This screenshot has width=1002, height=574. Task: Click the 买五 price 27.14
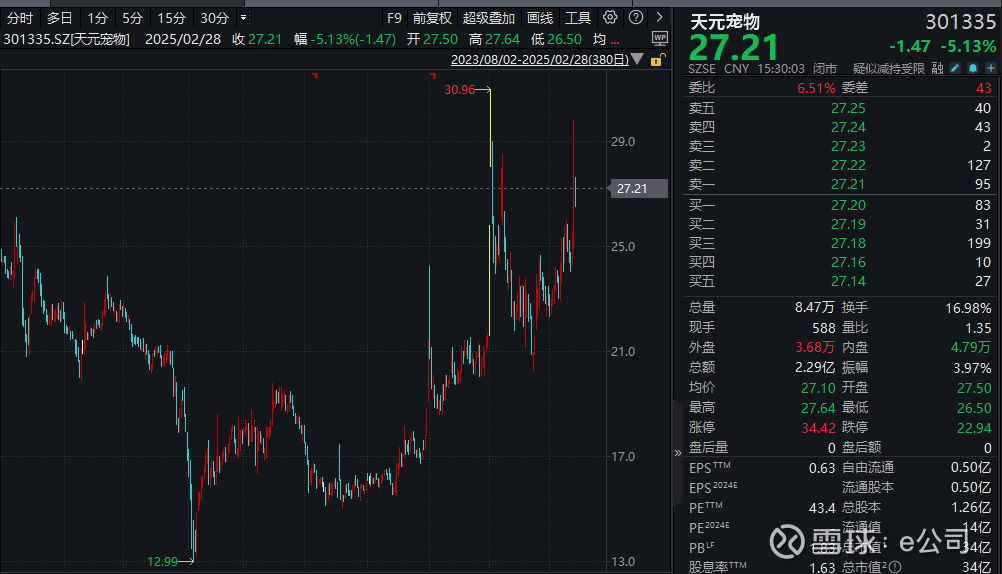(848, 281)
